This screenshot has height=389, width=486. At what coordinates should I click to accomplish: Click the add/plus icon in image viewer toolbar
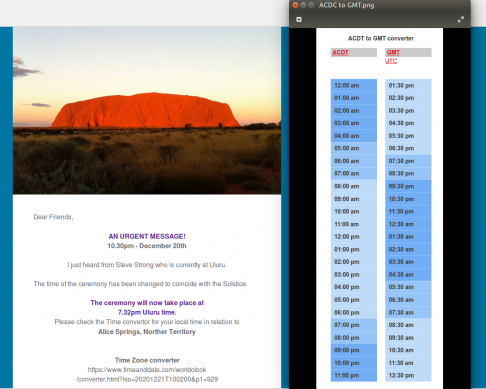click(x=299, y=19)
